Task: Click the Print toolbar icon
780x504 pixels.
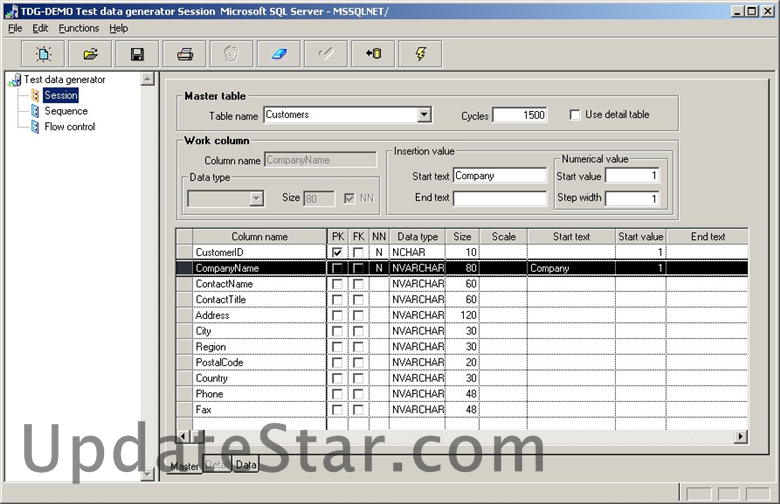Action: tap(185, 54)
